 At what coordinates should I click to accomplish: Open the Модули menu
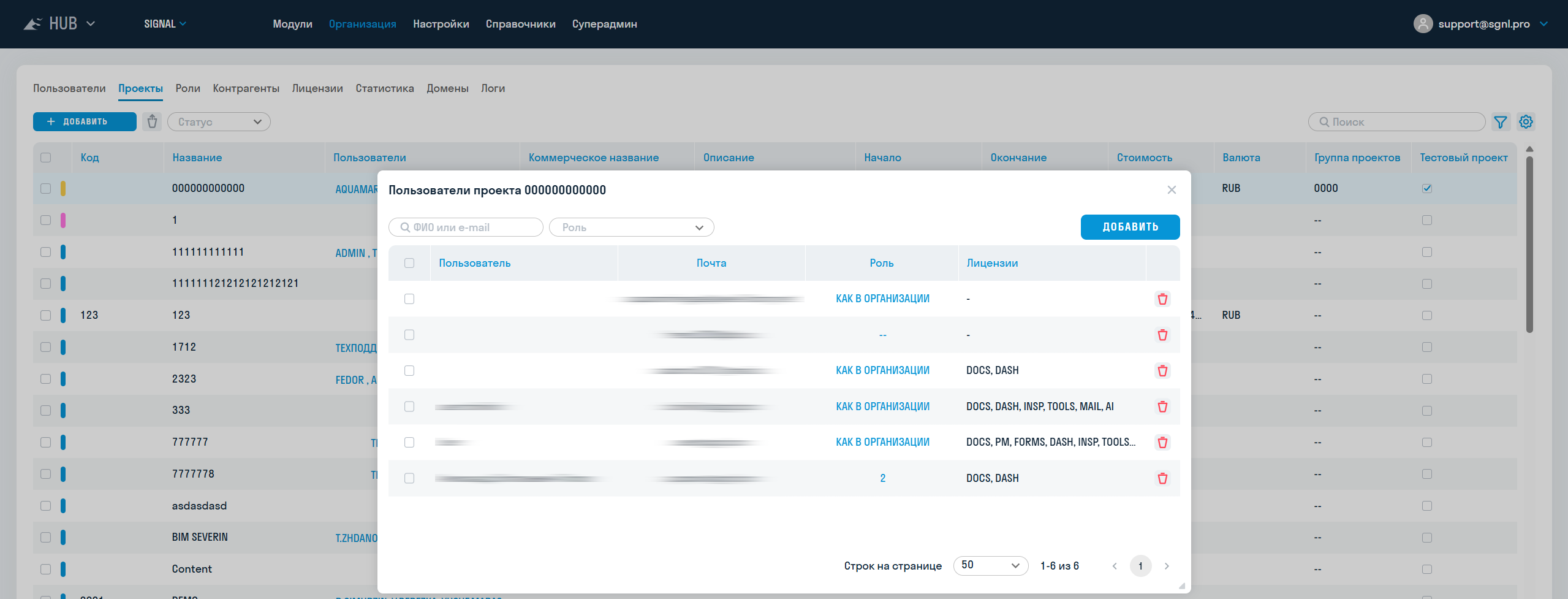292,24
